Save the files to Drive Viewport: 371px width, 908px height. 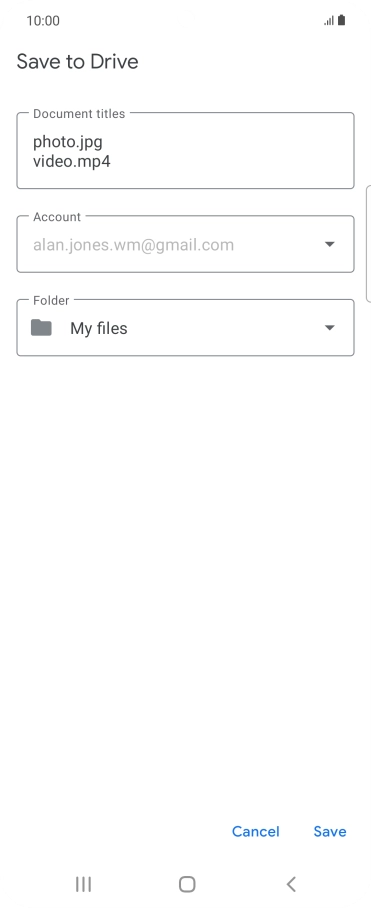pyautogui.click(x=330, y=831)
